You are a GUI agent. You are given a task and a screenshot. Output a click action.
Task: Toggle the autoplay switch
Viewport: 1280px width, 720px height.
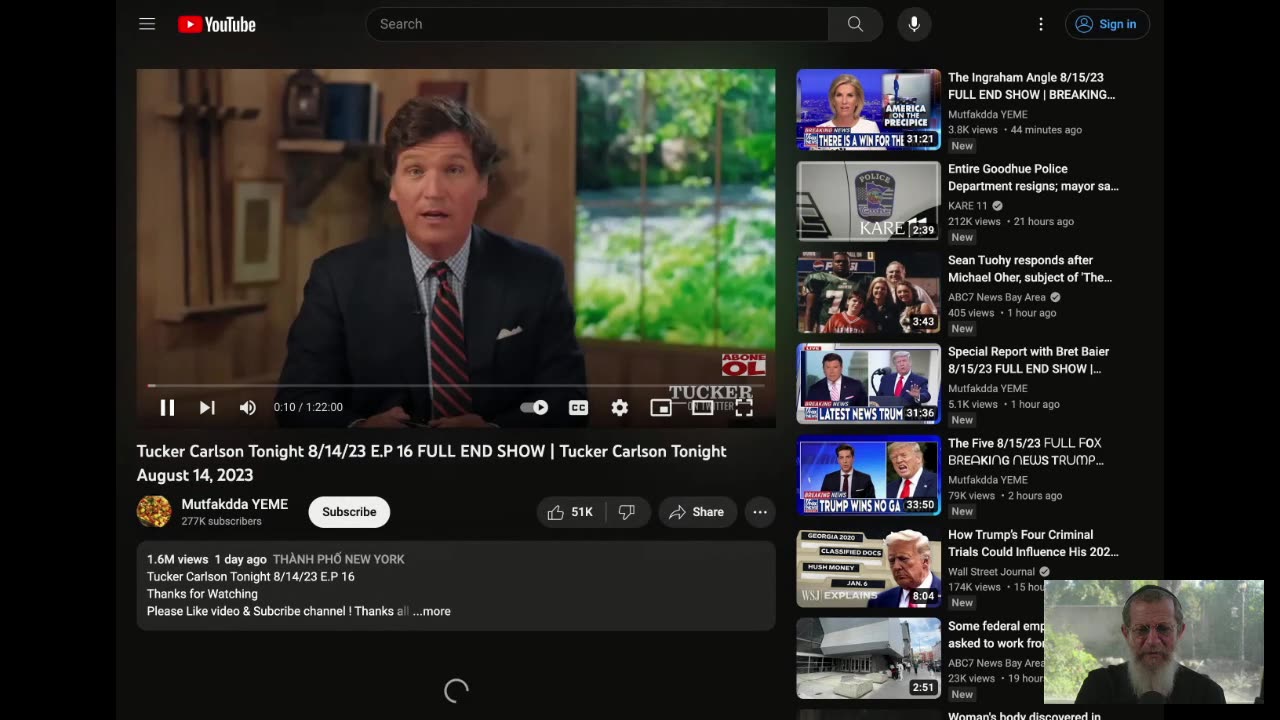point(534,407)
